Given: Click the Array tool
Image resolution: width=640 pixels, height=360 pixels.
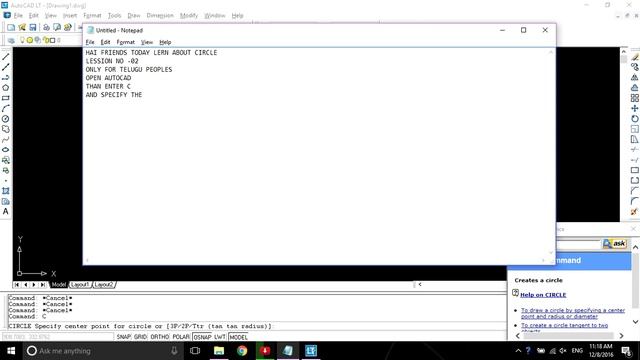Looking at the screenshot, I should pyautogui.click(x=635, y=98).
